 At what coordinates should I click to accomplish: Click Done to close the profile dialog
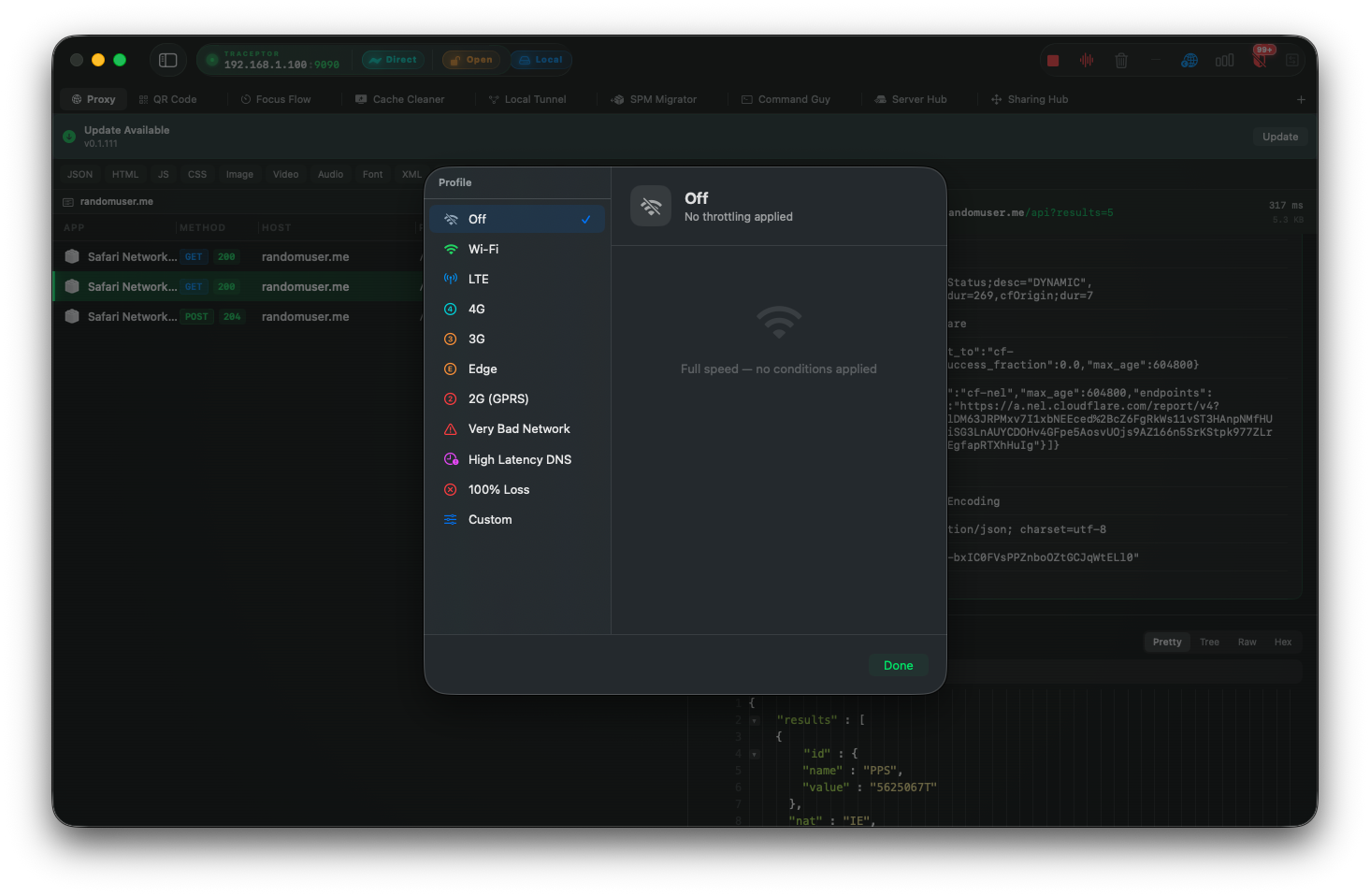click(x=898, y=665)
